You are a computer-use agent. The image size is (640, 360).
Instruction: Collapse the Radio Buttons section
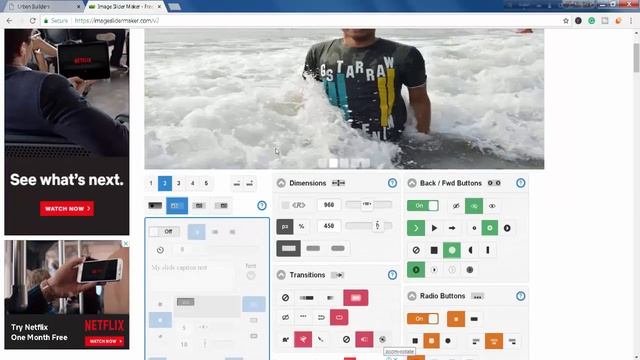click(x=412, y=296)
